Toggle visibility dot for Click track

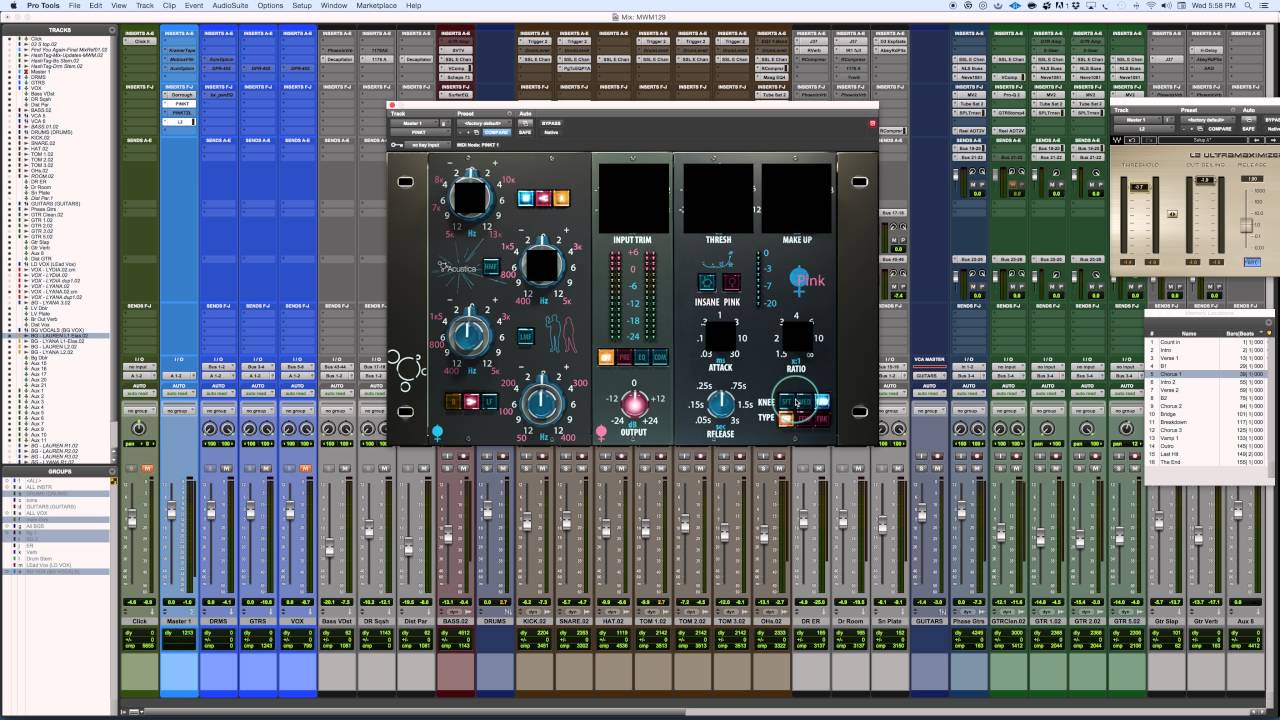click(8, 39)
